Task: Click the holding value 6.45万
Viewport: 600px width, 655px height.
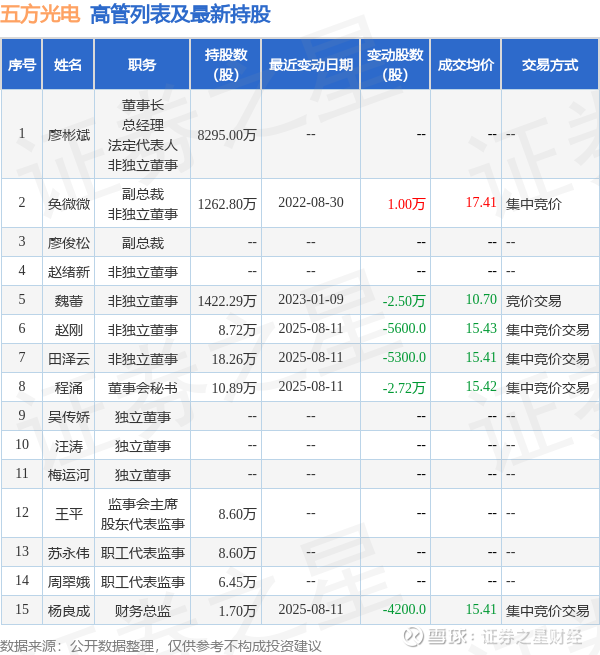Action: point(237,582)
